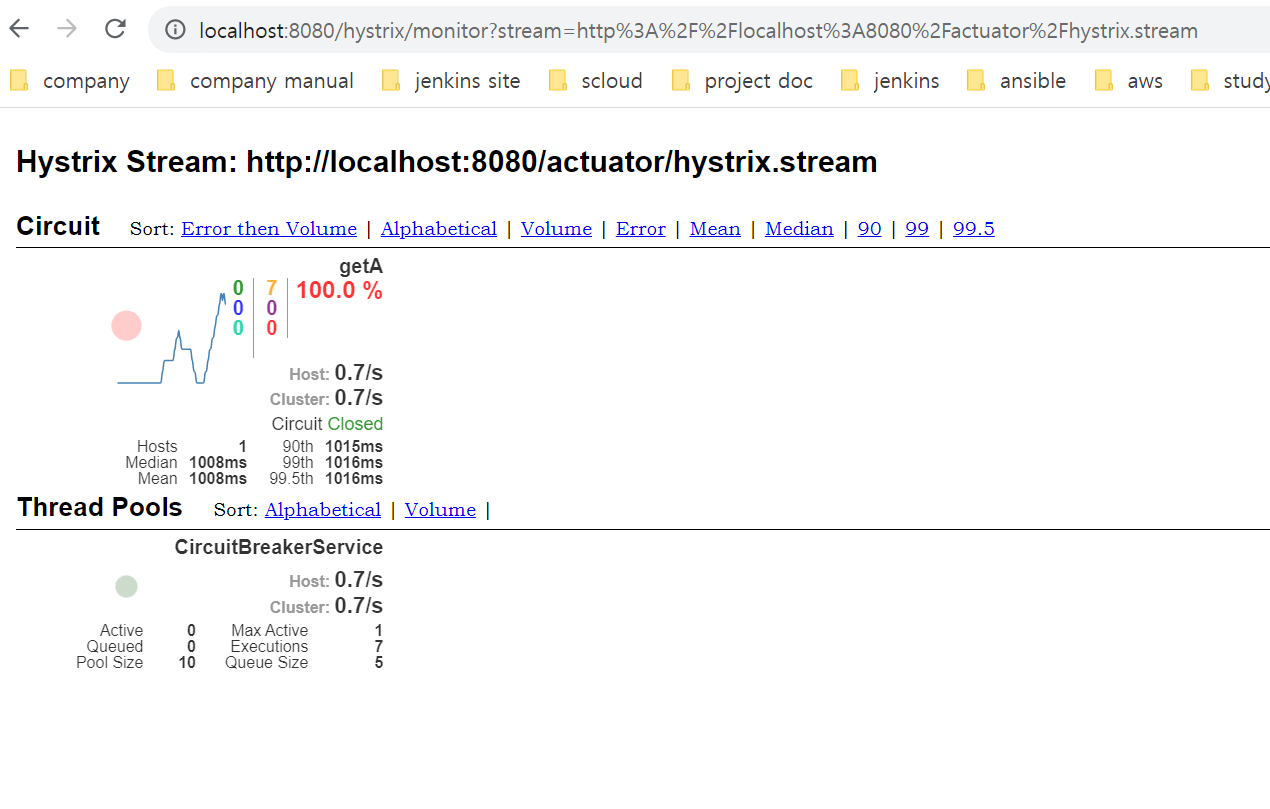
Task: Sort thread pools by Volume
Action: pyautogui.click(x=440, y=510)
